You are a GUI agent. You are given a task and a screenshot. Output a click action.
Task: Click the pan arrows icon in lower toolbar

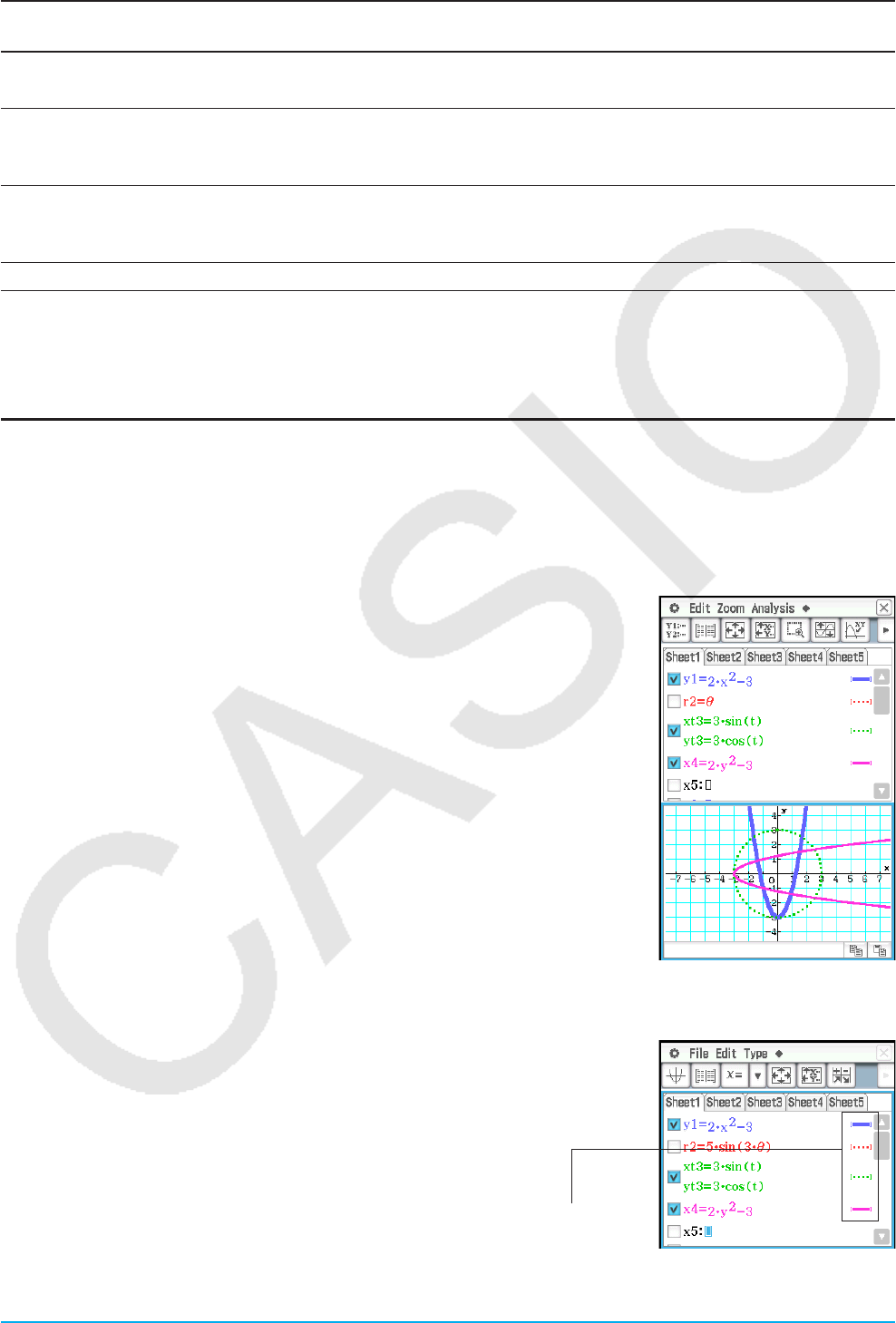782,1075
